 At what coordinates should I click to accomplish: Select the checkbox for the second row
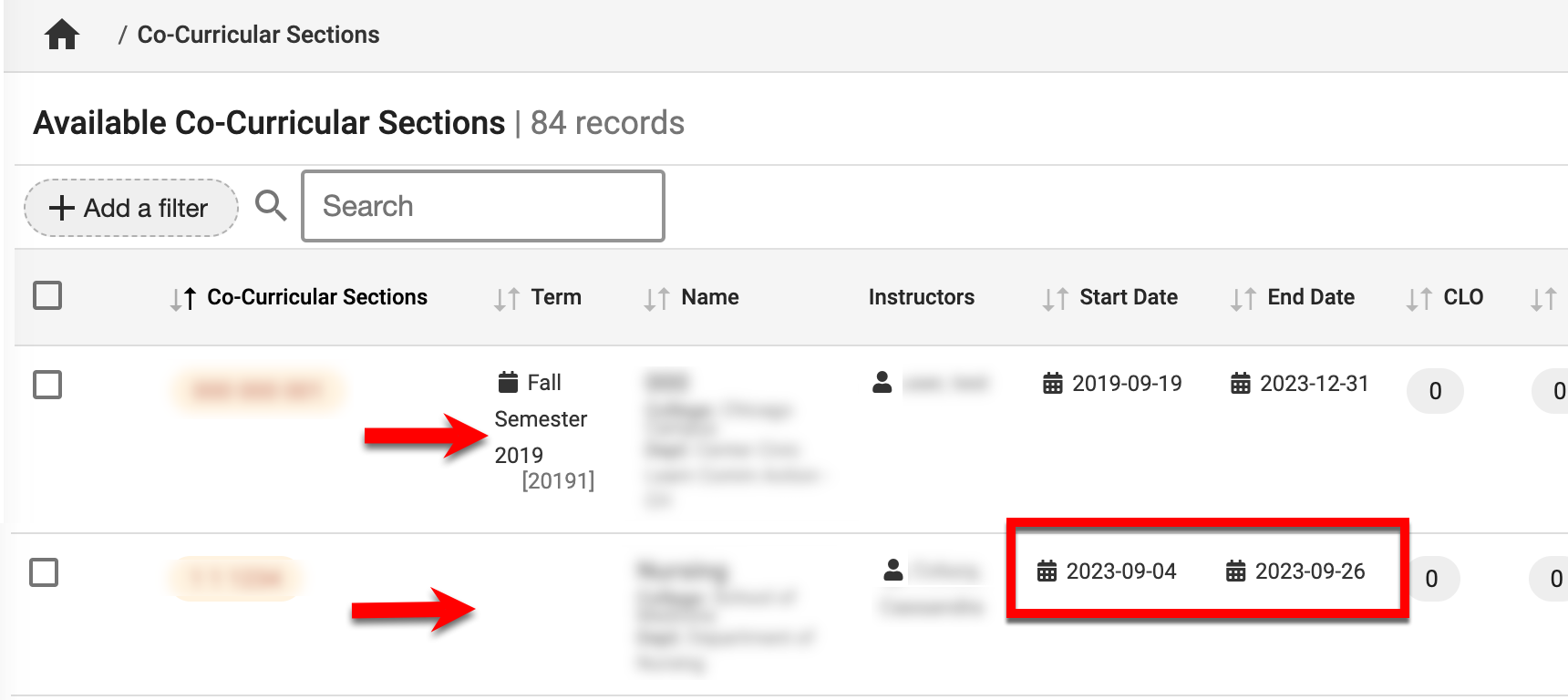click(x=44, y=572)
